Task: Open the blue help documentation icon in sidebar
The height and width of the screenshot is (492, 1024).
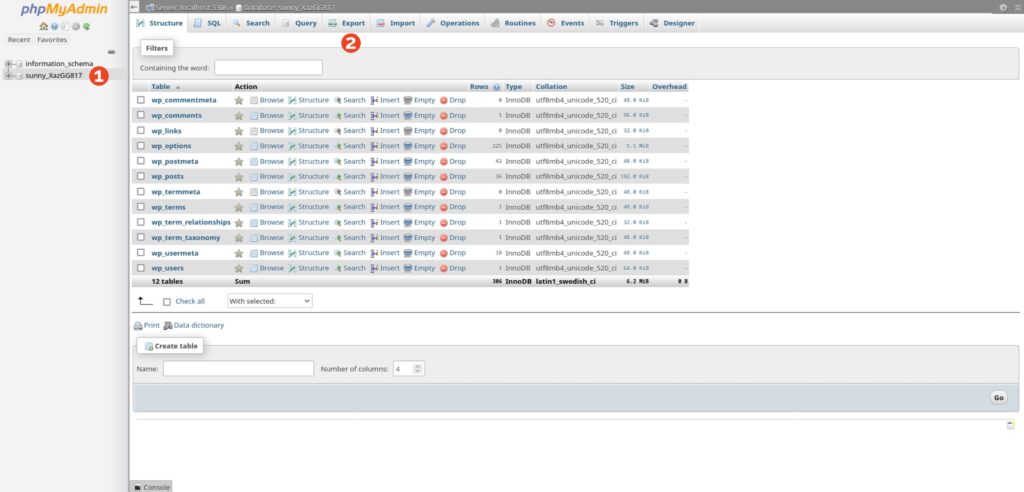Action: 54,27
